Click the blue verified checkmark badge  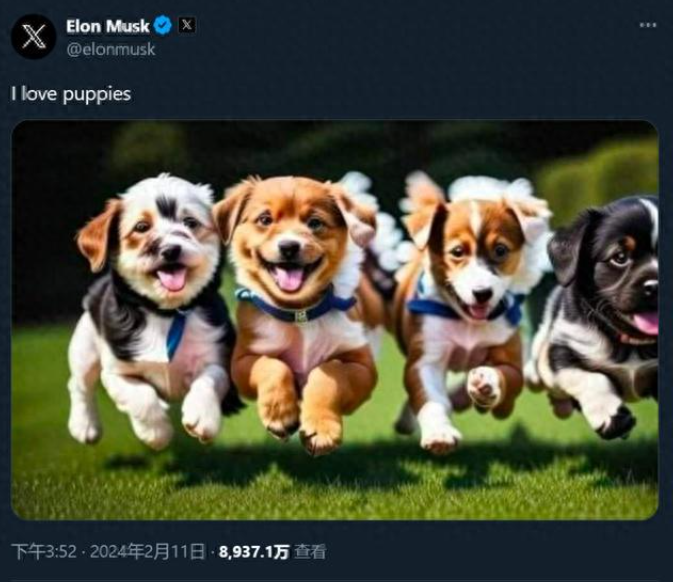[163, 26]
